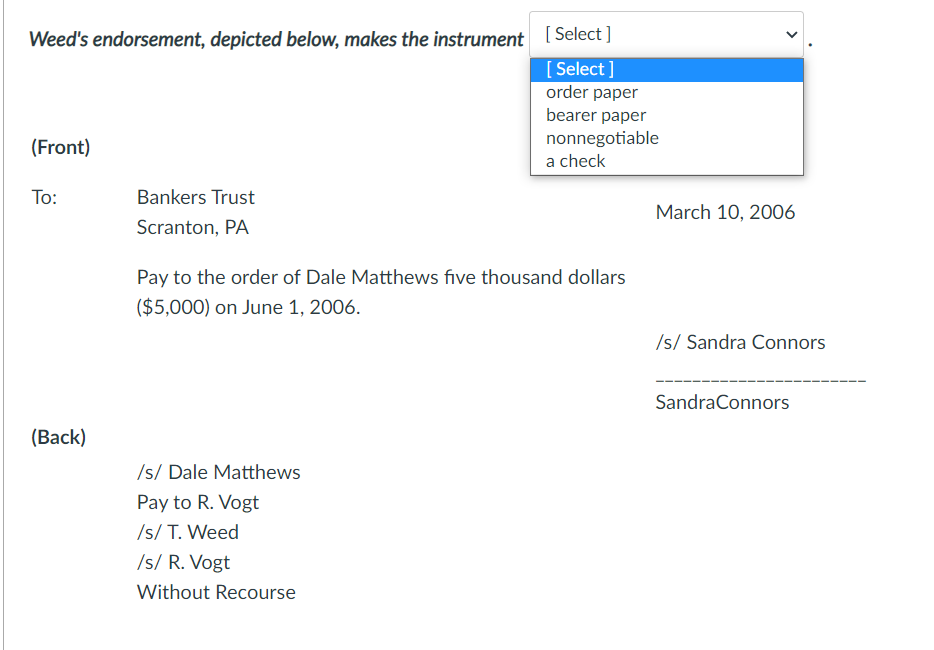Image resolution: width=934 pixels, height=650 pixels.
Task: Click the "Without Recourse" text
Action: [x=216, y=592]
